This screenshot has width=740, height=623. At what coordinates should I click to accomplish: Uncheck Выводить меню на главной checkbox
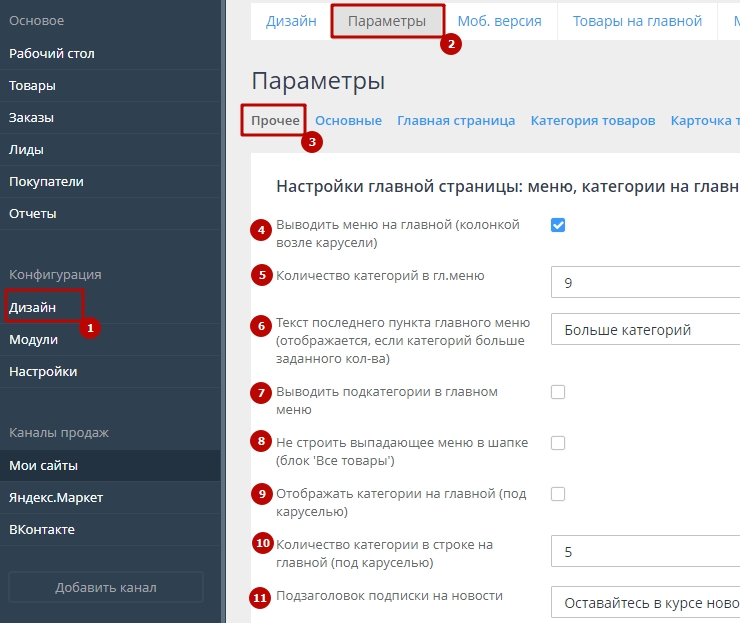(558, 225)
